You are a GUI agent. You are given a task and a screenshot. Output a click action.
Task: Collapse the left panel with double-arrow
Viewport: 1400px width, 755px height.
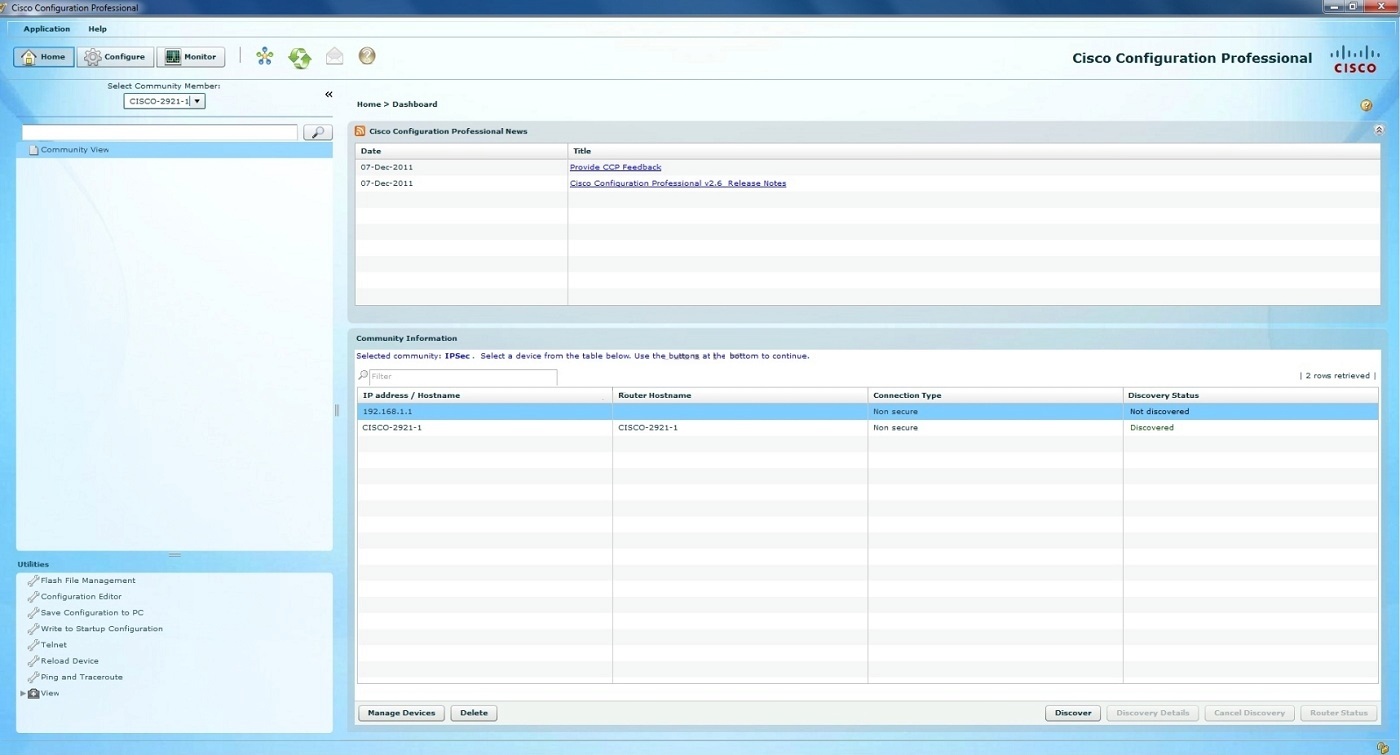[x=328, y=94]
